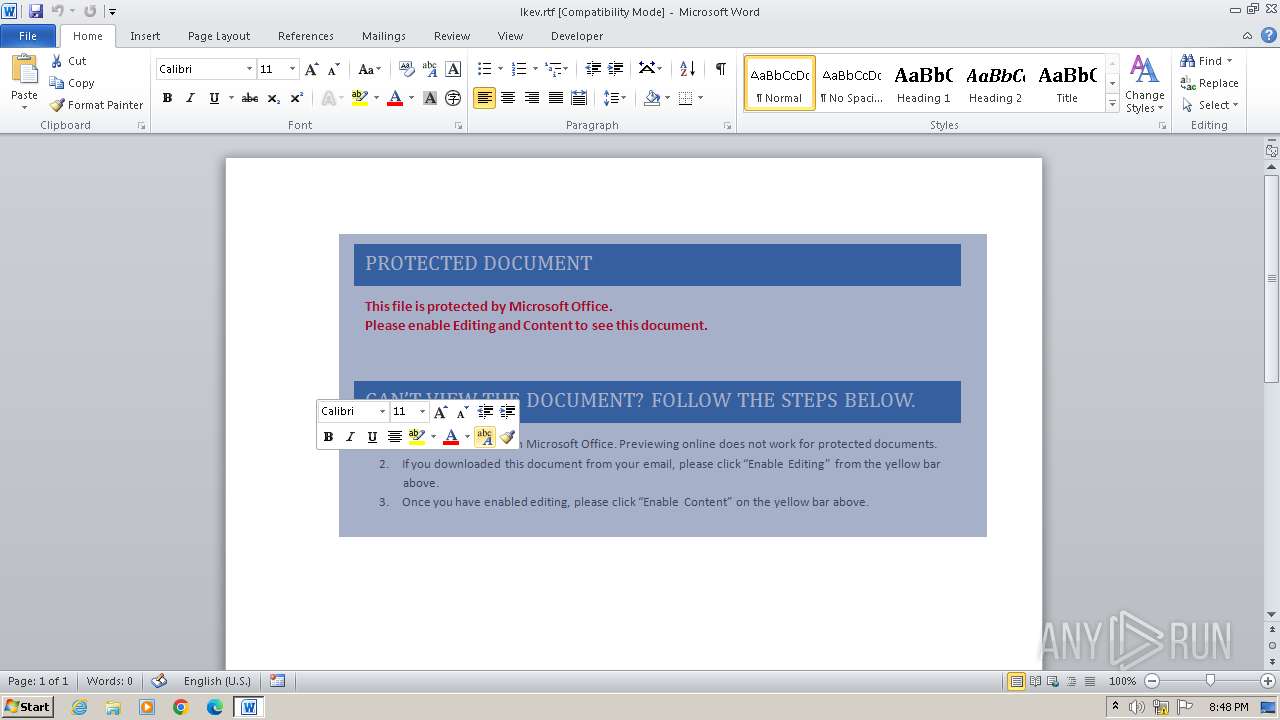The image size is (1280, 720).
Task: Apply the Normal style
Action: [x=780, y=83]
